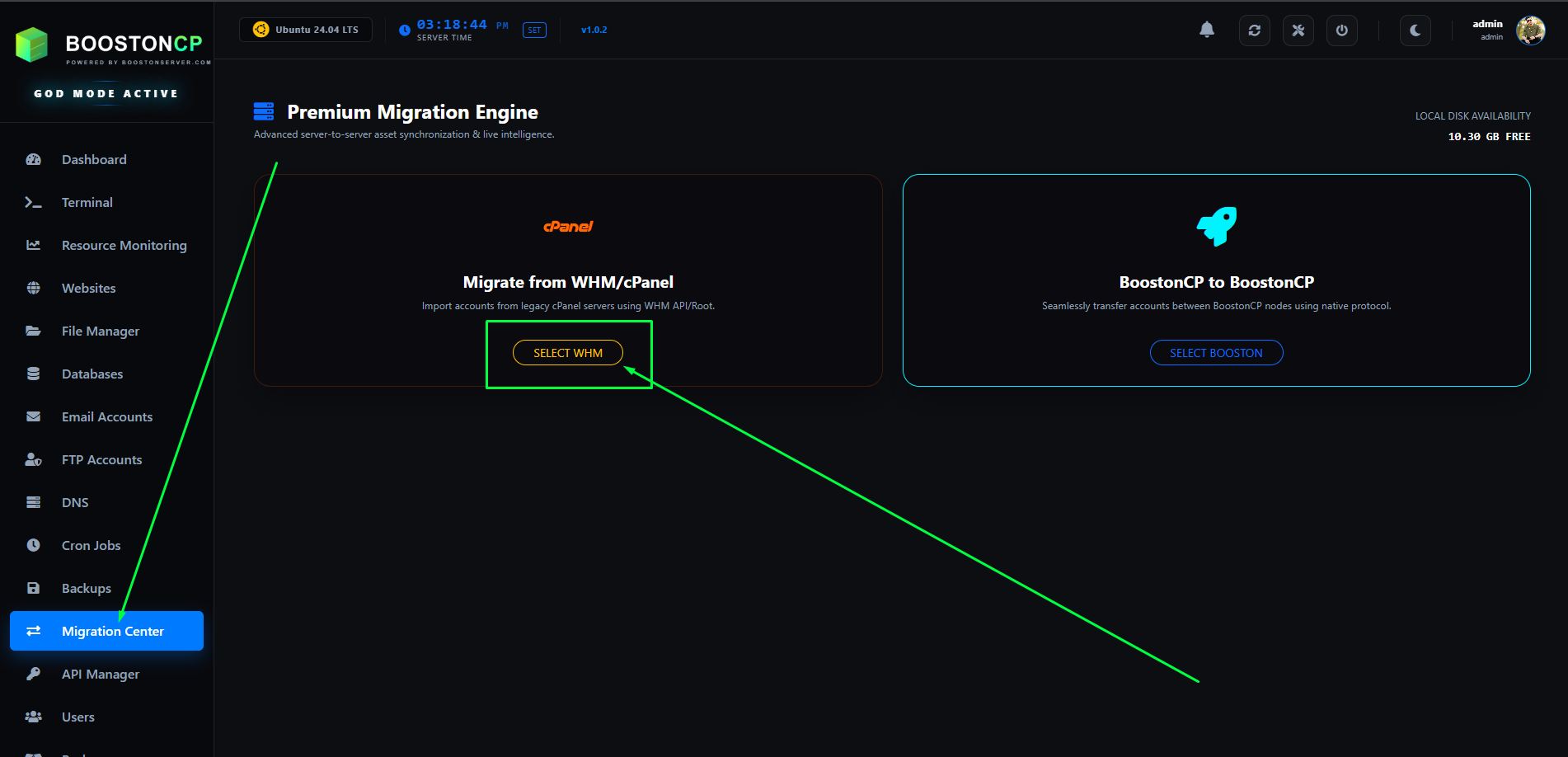Click the SELECT WHM button

click(x=567, y=352)
